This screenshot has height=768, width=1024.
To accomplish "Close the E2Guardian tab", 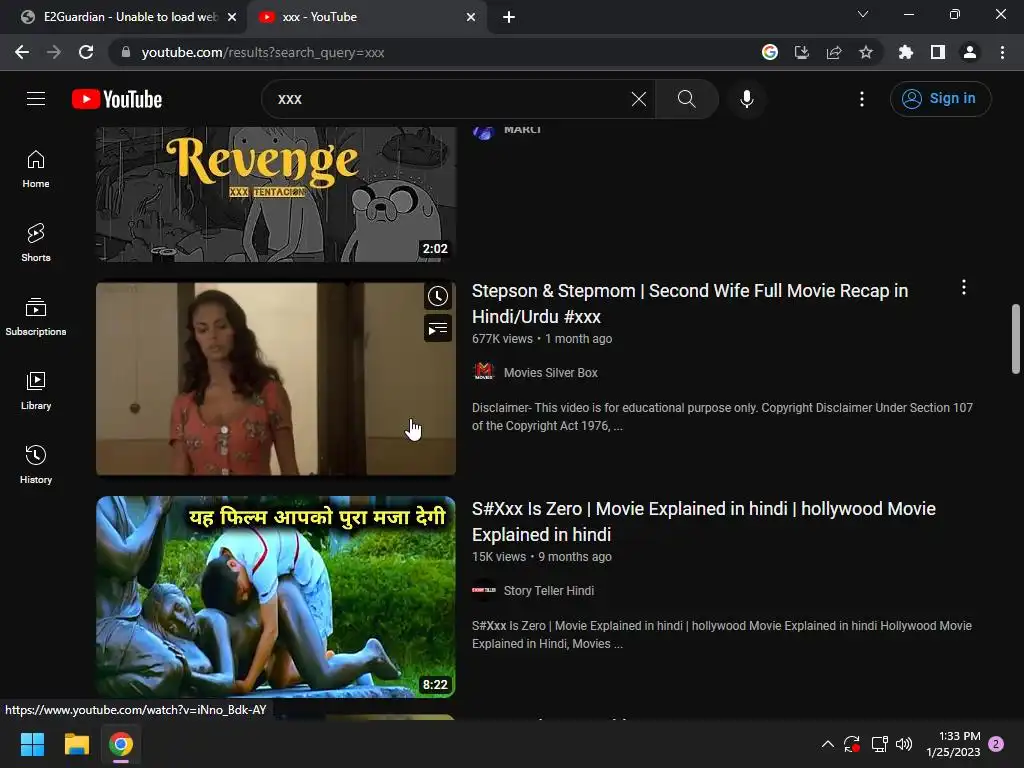I will (232, 17).
